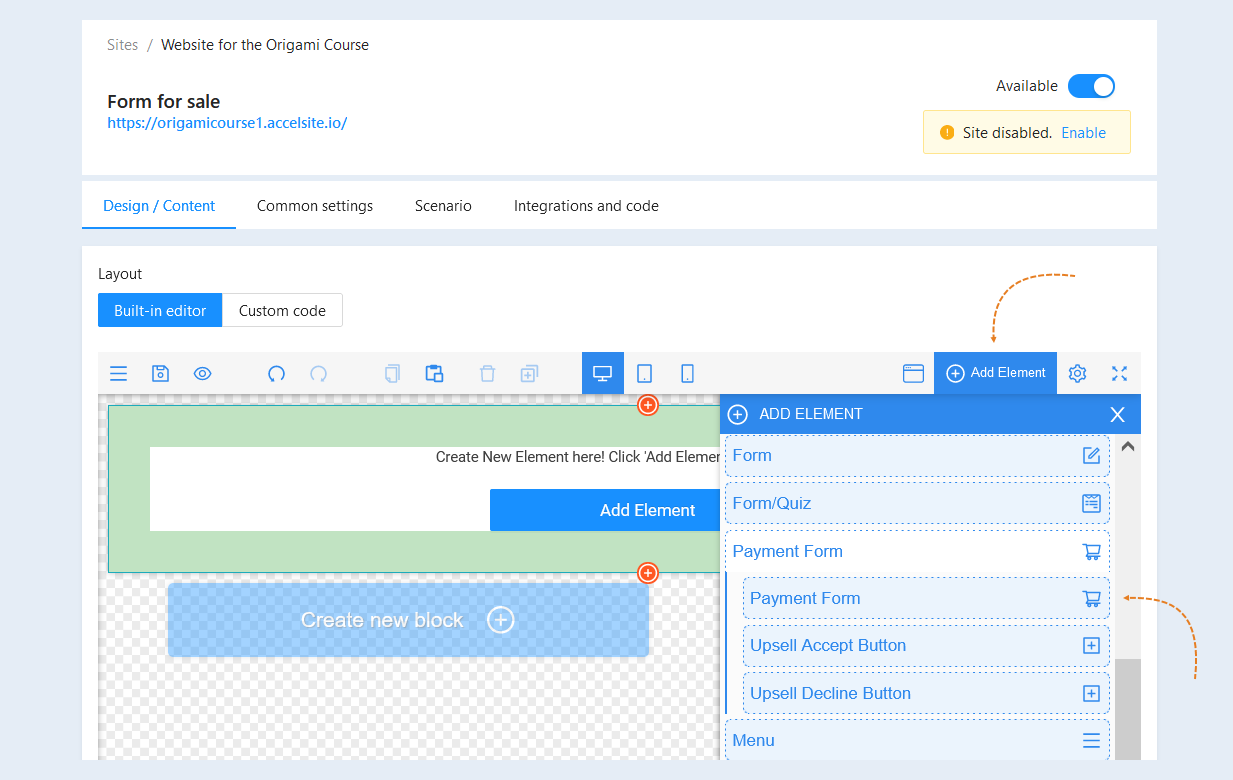This screenshot has width=1233, height=780.
Task: Click plus icon on Upsell Decline Button
Action: click(x=1091, y=693)
